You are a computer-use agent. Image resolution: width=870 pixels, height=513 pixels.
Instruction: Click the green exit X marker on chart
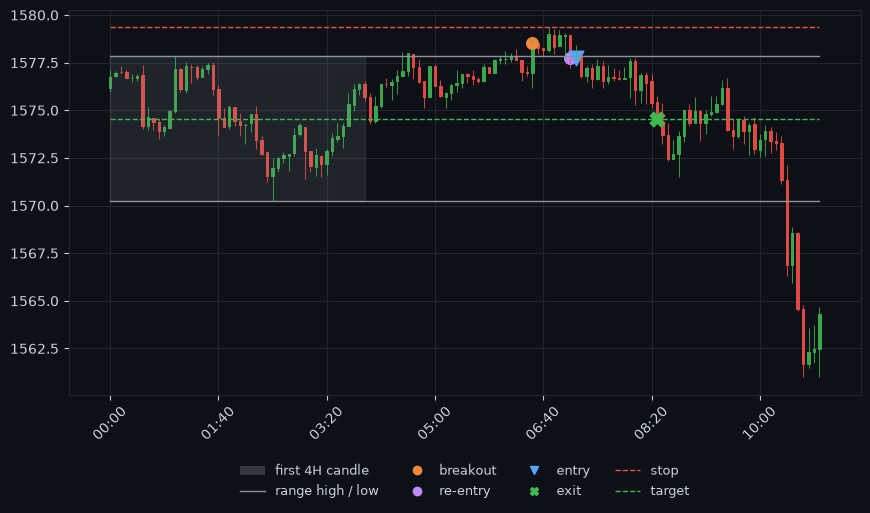pyautogui.click(x=657, y=119)
